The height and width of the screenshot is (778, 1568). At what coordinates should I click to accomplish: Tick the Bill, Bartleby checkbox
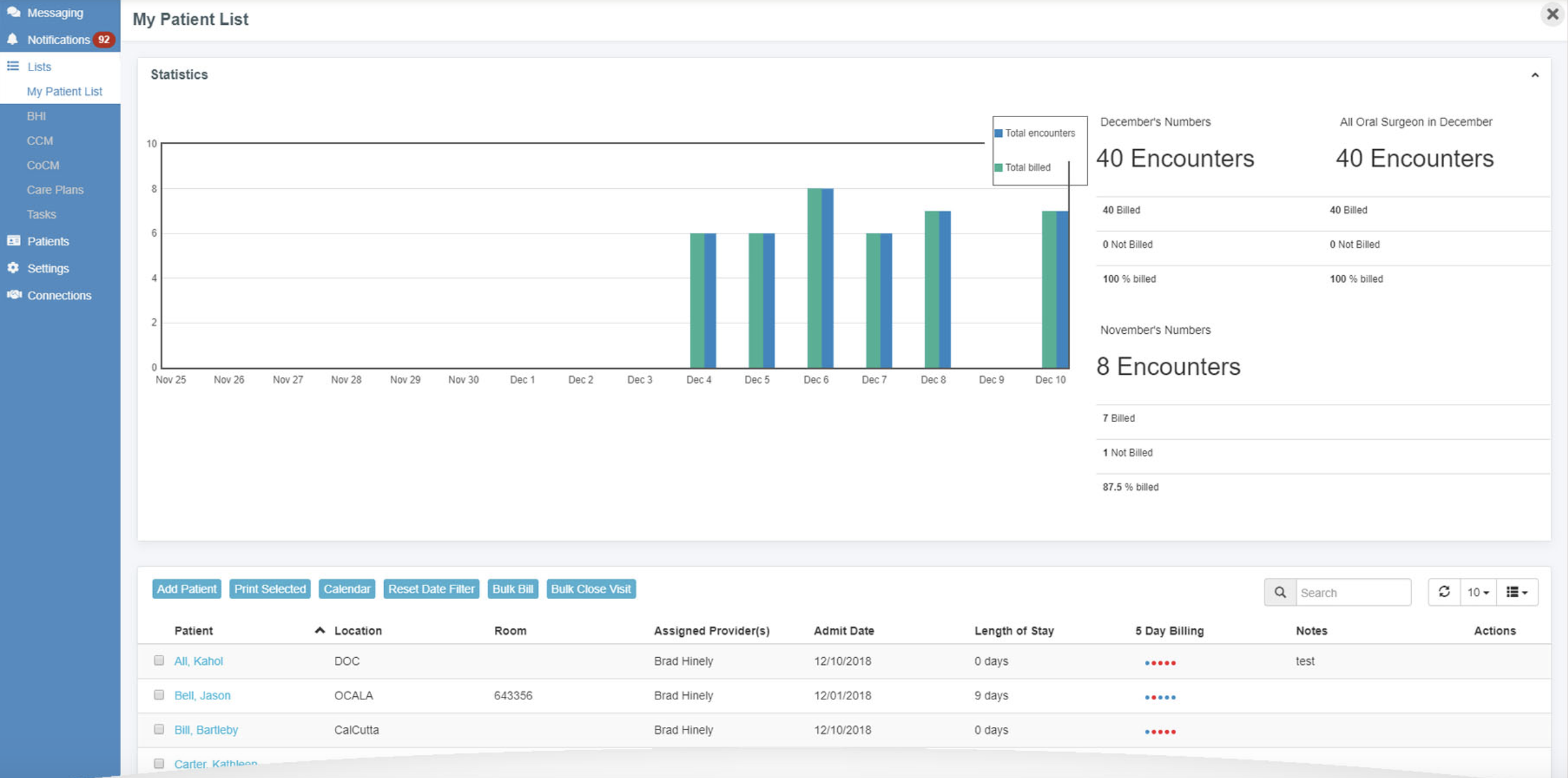point(159,729)
